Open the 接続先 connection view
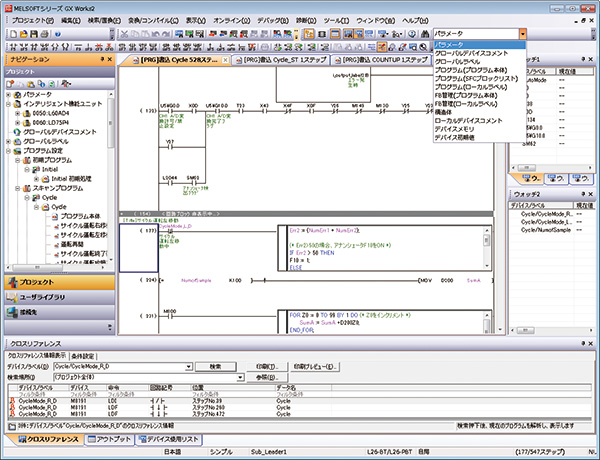 (60, 312)
